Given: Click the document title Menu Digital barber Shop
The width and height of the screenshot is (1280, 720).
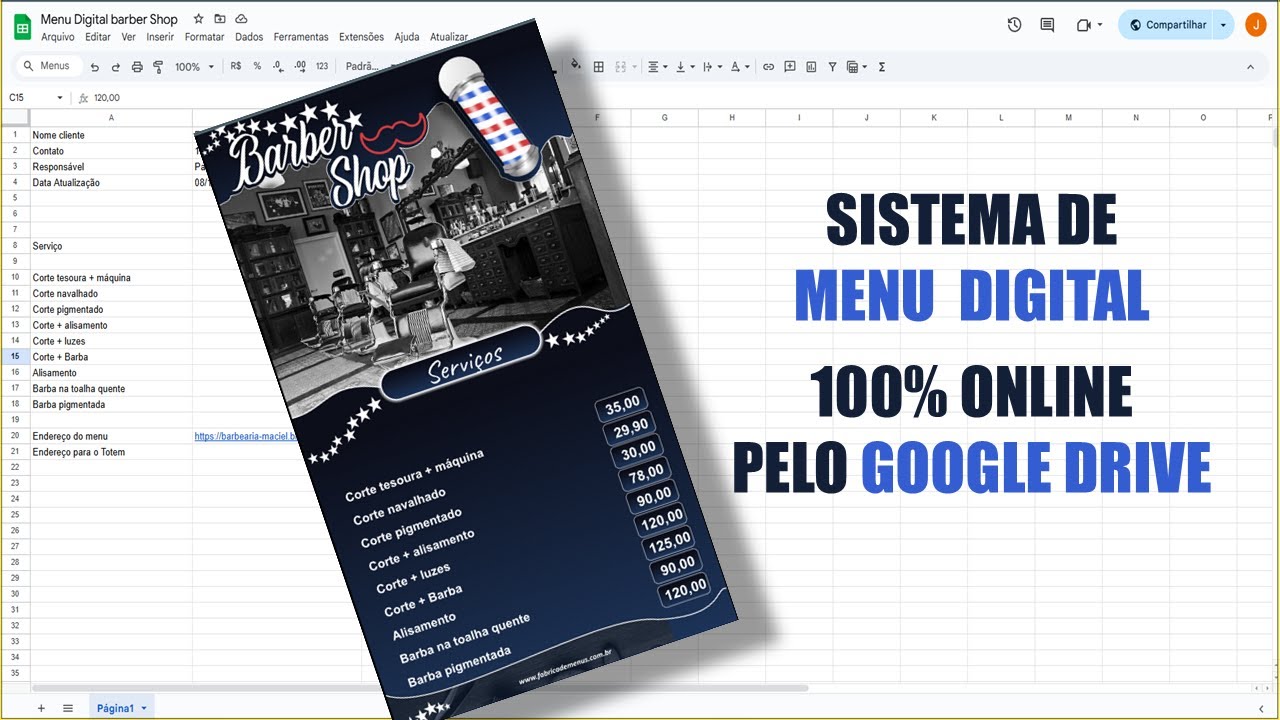Looking at the screenshot, I should 109,19.
